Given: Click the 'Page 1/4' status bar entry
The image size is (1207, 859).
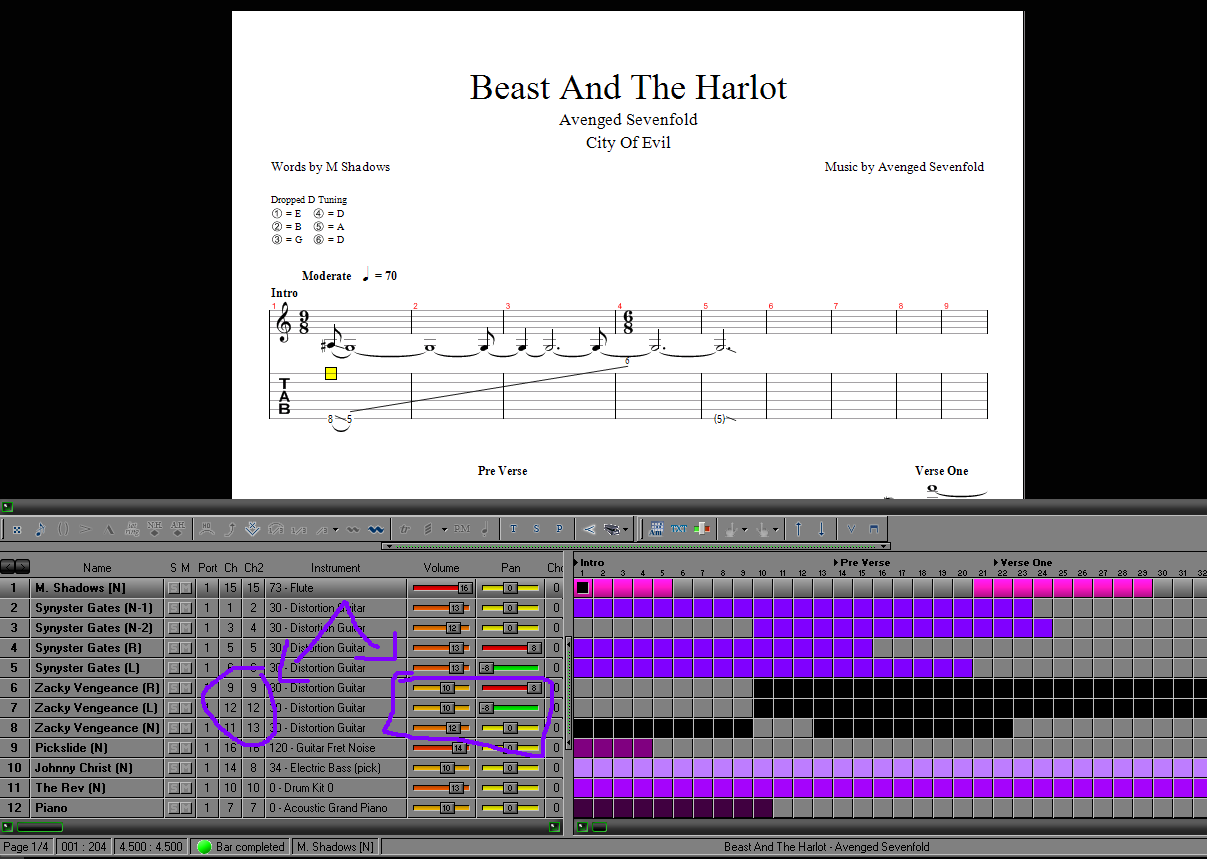Looking at the screenshot, I should coord(27,847).
